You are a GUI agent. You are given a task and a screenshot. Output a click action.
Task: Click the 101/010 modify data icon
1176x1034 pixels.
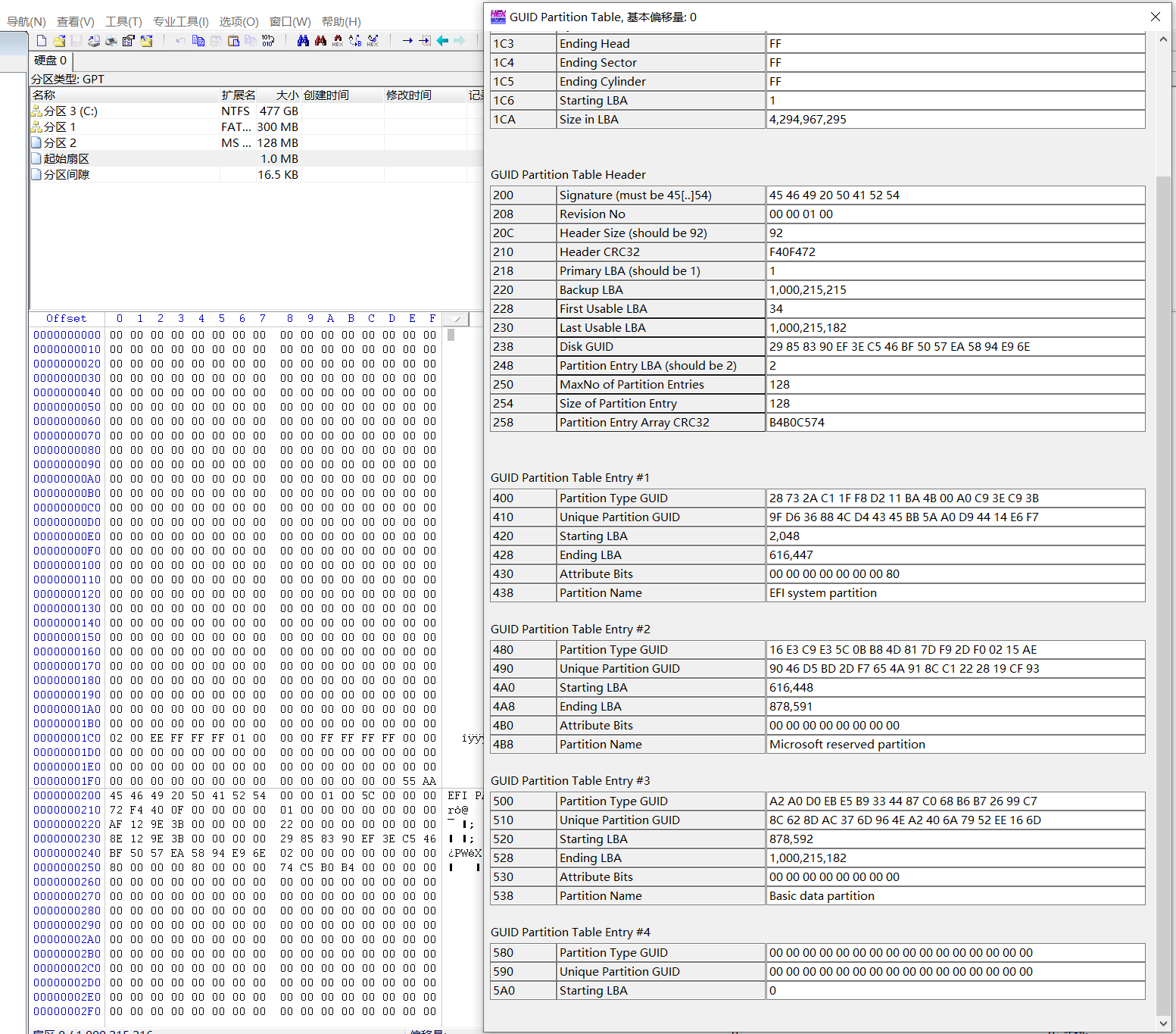click(268, 40)
